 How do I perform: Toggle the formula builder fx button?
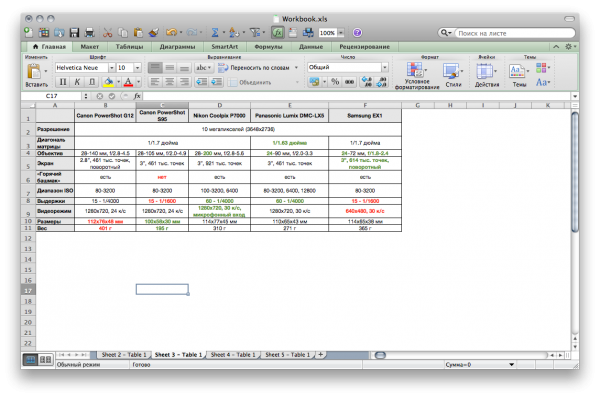[277, 33]
